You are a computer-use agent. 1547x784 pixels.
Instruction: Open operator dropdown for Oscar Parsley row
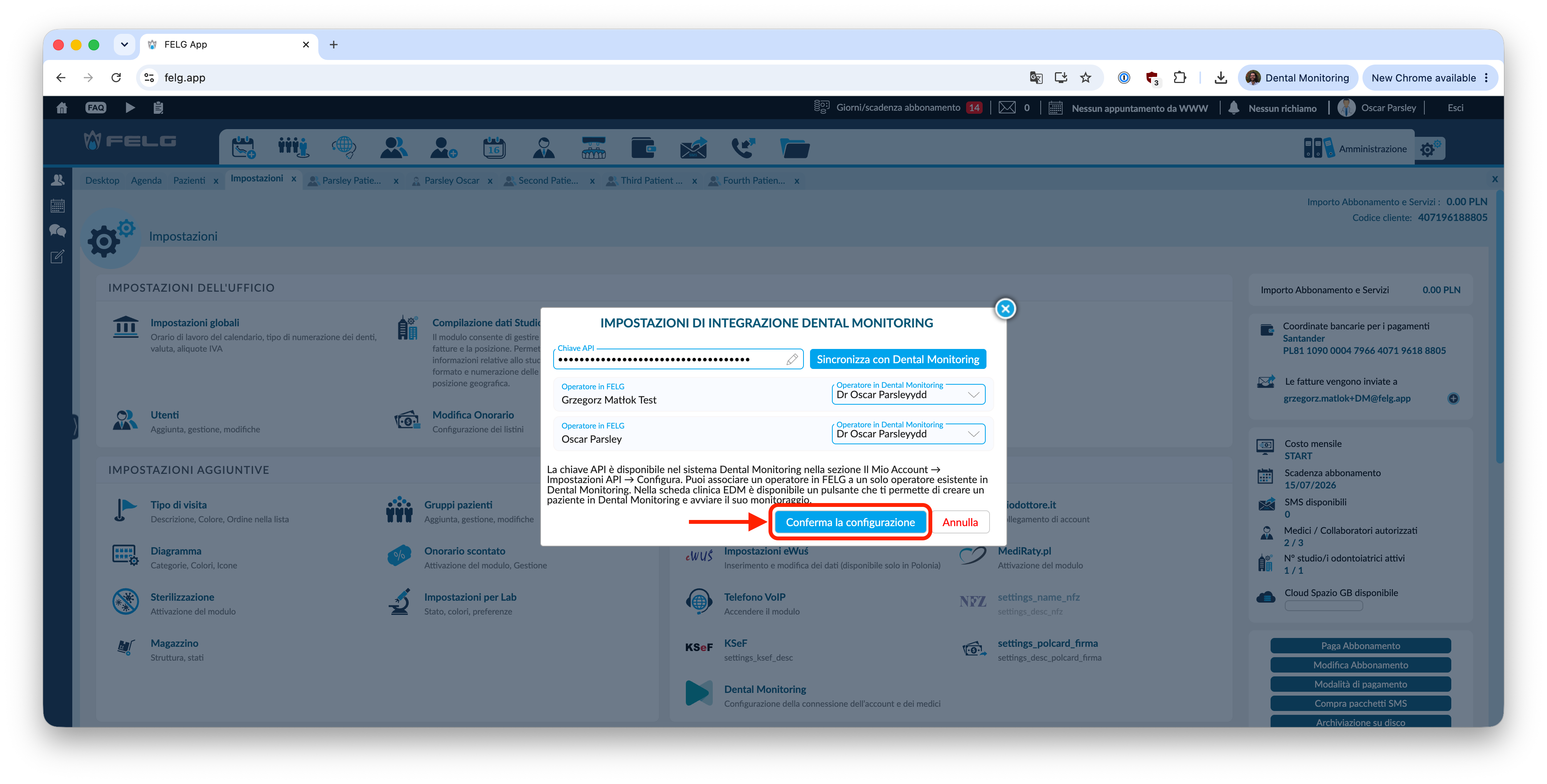pyautogui.click(x=908, y=434)
